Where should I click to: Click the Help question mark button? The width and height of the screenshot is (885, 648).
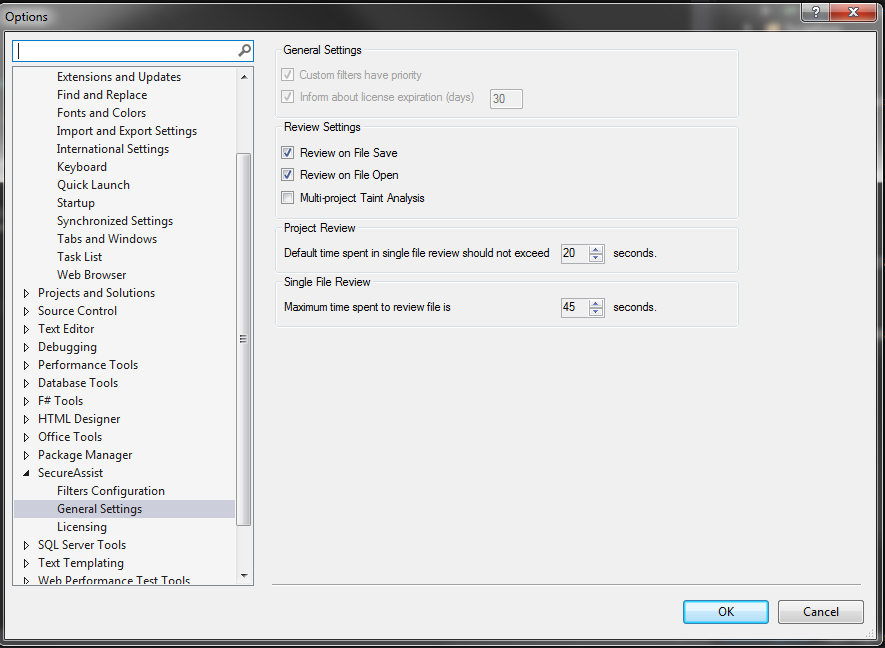[x=816, y=12]
